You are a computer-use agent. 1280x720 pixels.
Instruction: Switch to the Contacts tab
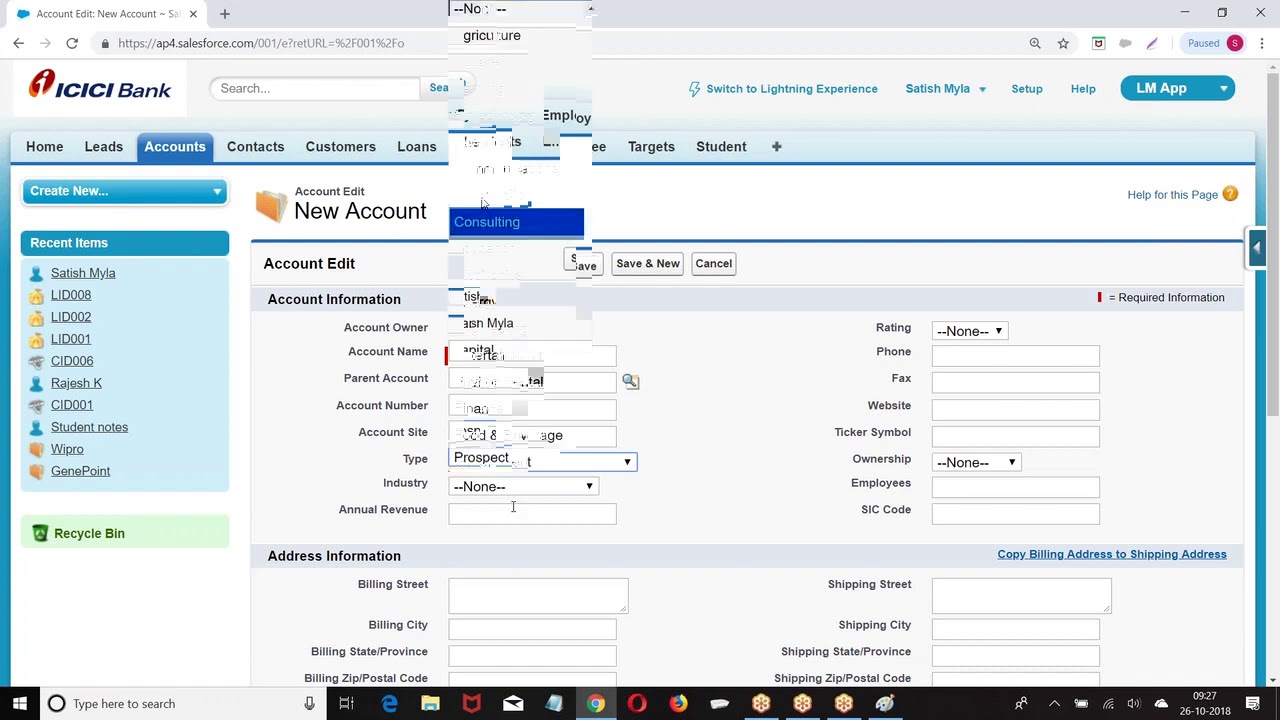click(256, 146)
